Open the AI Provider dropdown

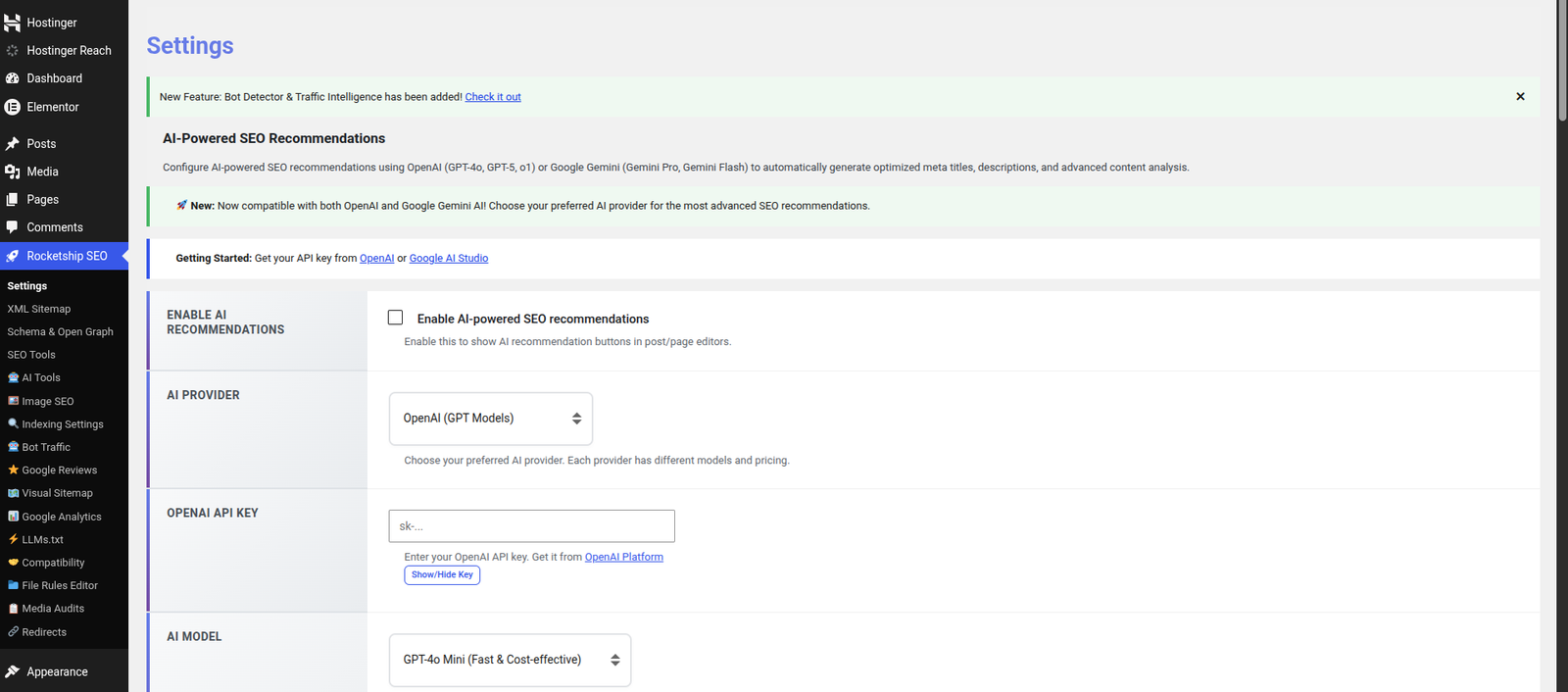(x=491, y=419)
